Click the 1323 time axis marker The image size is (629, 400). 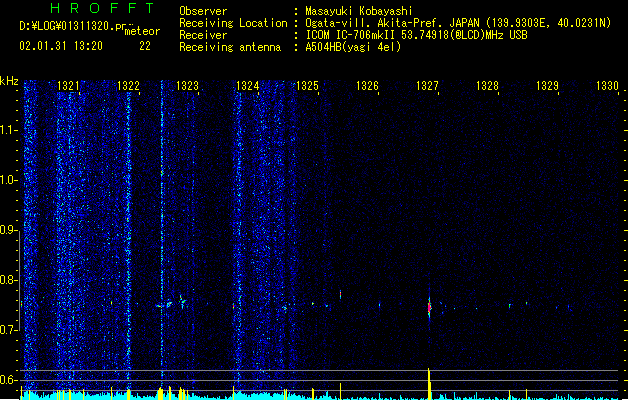point(187,86)
